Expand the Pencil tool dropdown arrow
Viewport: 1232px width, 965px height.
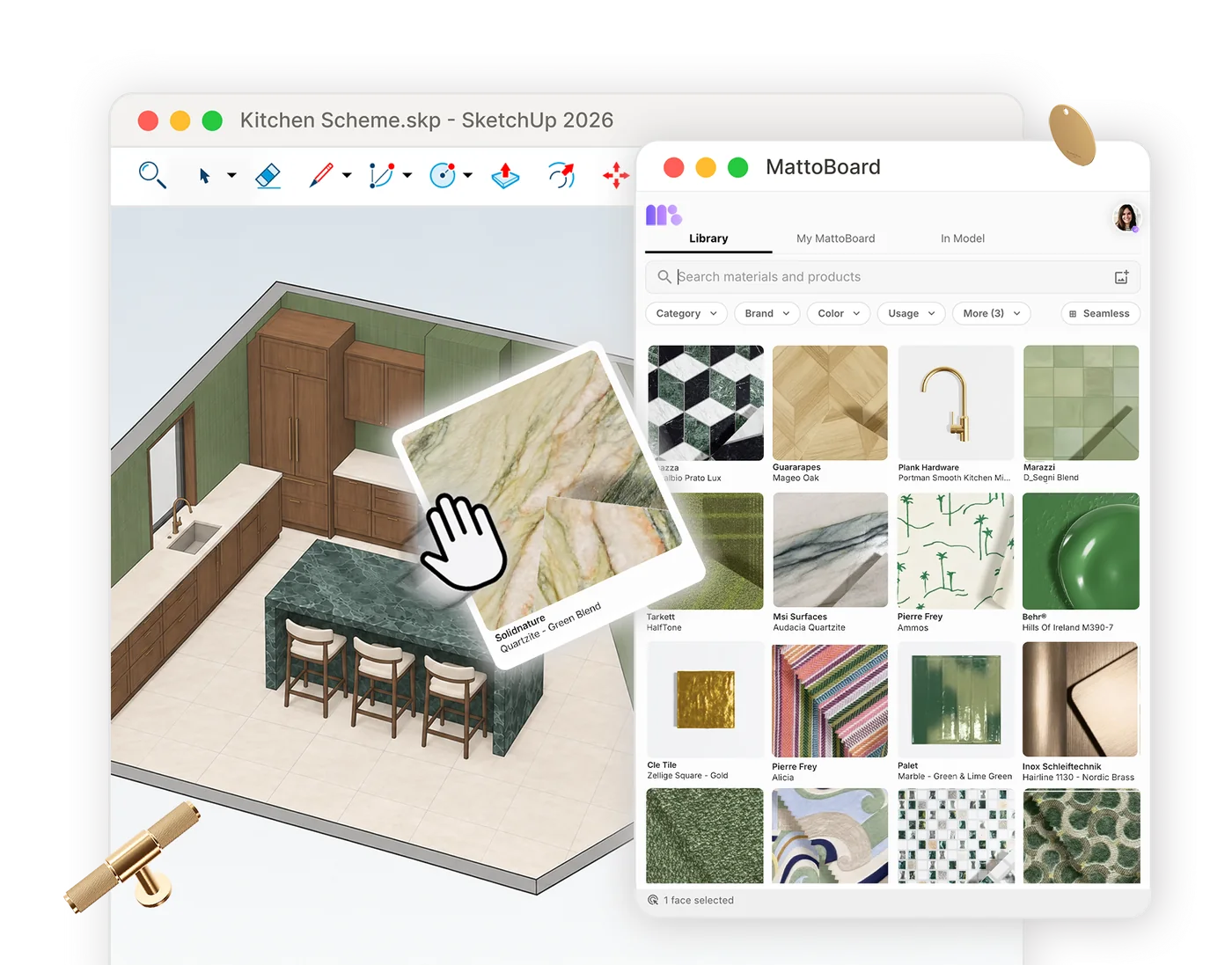[x=347, y=175]
